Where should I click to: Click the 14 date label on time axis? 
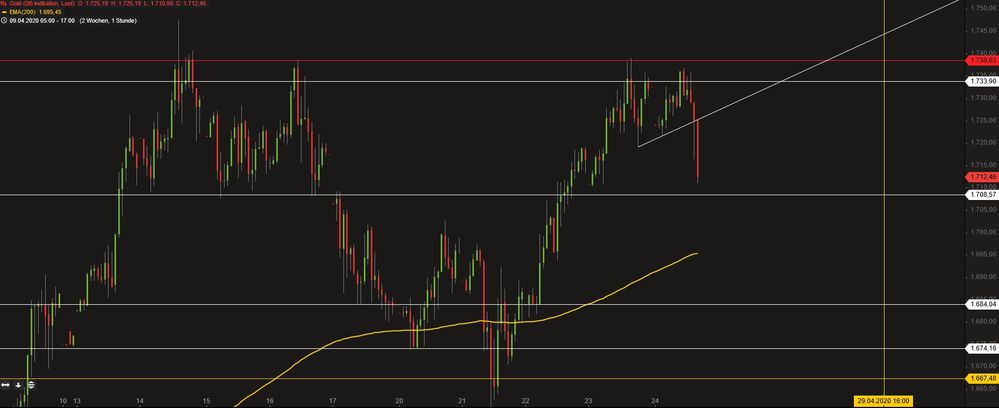139,401
